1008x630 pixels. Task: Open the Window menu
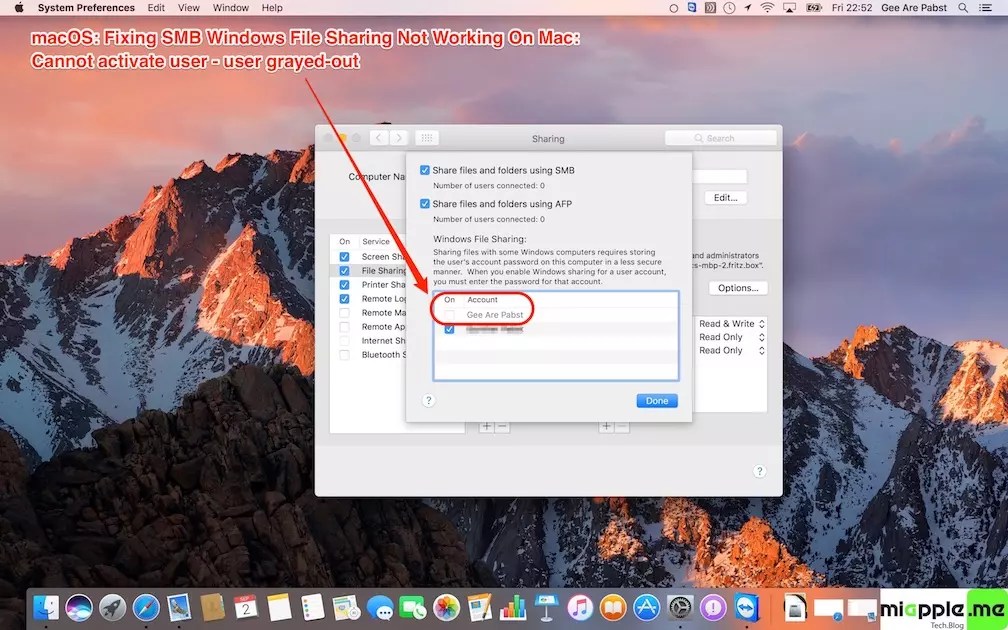point(231,8)
